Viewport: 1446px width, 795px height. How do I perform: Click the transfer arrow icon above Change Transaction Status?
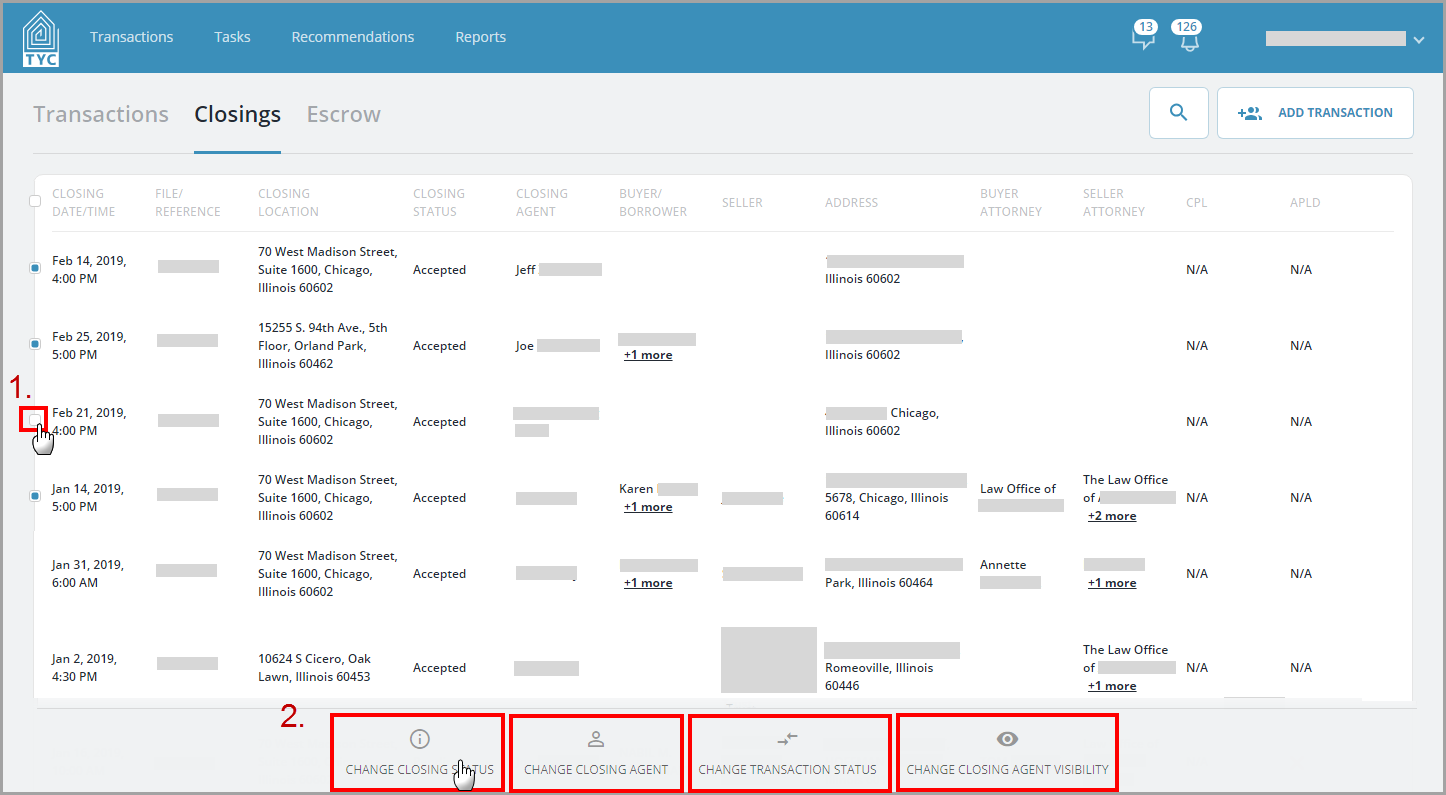(x=789, y=739)
